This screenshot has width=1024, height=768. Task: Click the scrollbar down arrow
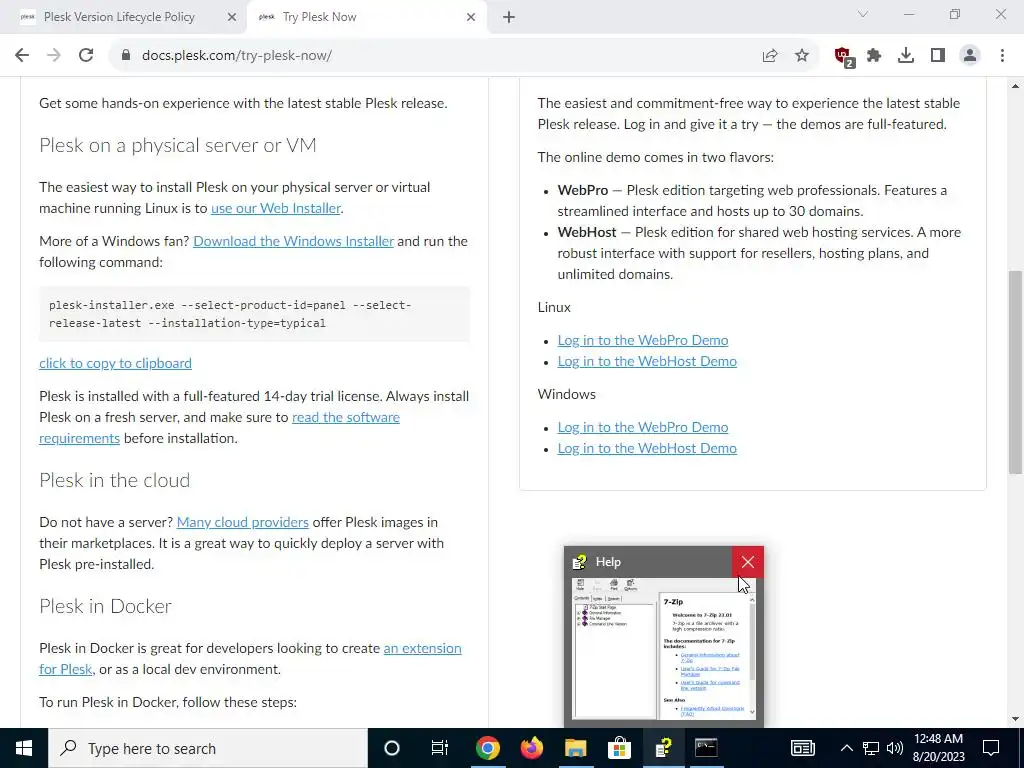pos(1015,719)
